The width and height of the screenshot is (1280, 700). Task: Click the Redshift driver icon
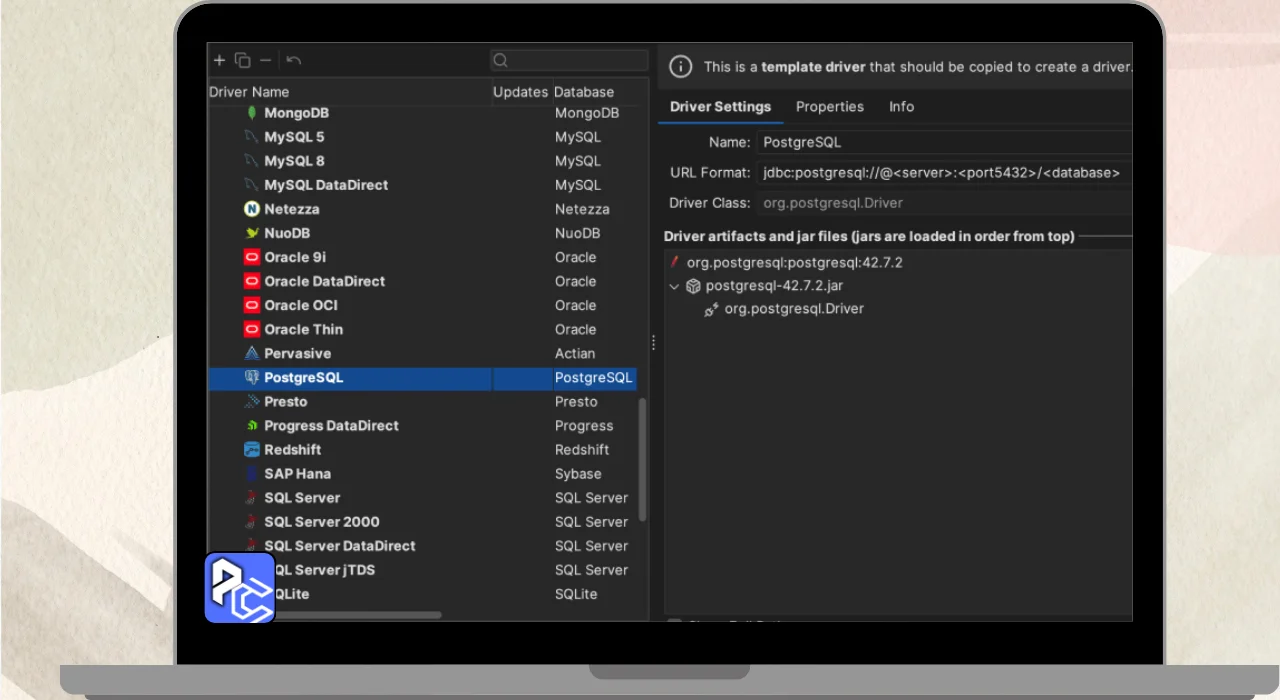(252, 450)
